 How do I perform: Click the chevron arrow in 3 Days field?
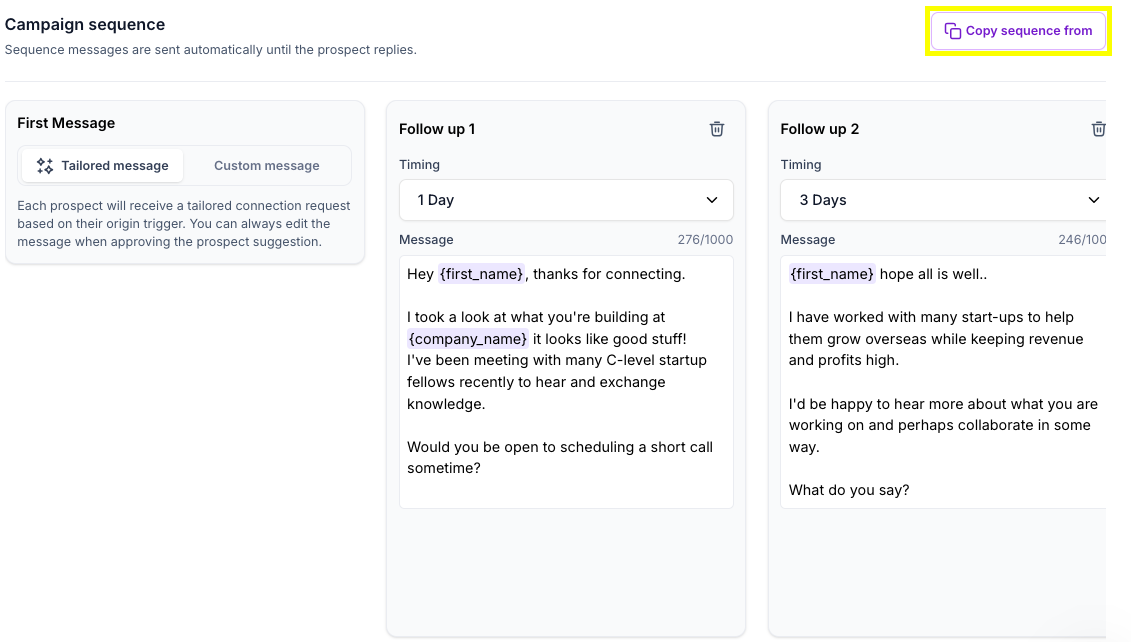(x=1093, y=200)
